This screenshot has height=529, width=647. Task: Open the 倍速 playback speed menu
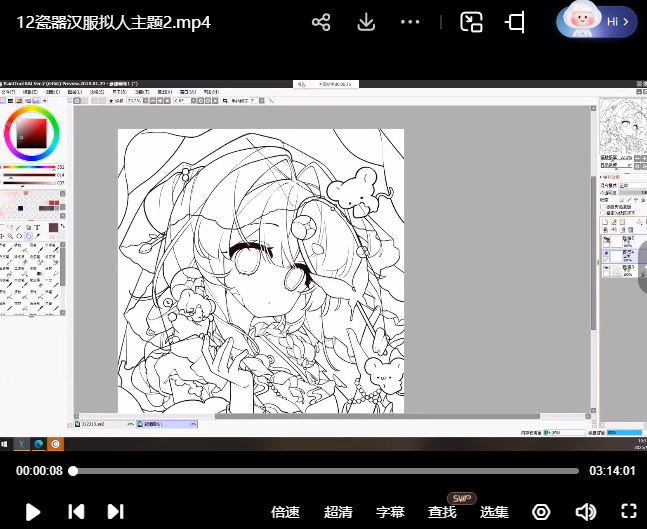(285, 512)
